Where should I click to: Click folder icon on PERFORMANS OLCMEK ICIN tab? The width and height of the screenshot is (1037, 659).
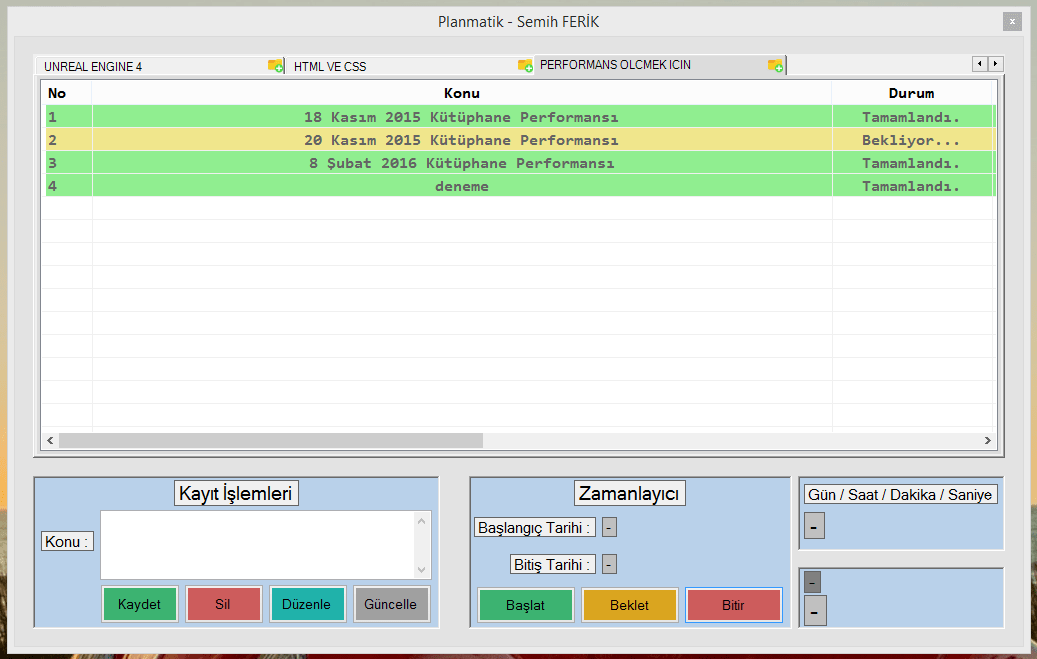[x=775, y=65]
